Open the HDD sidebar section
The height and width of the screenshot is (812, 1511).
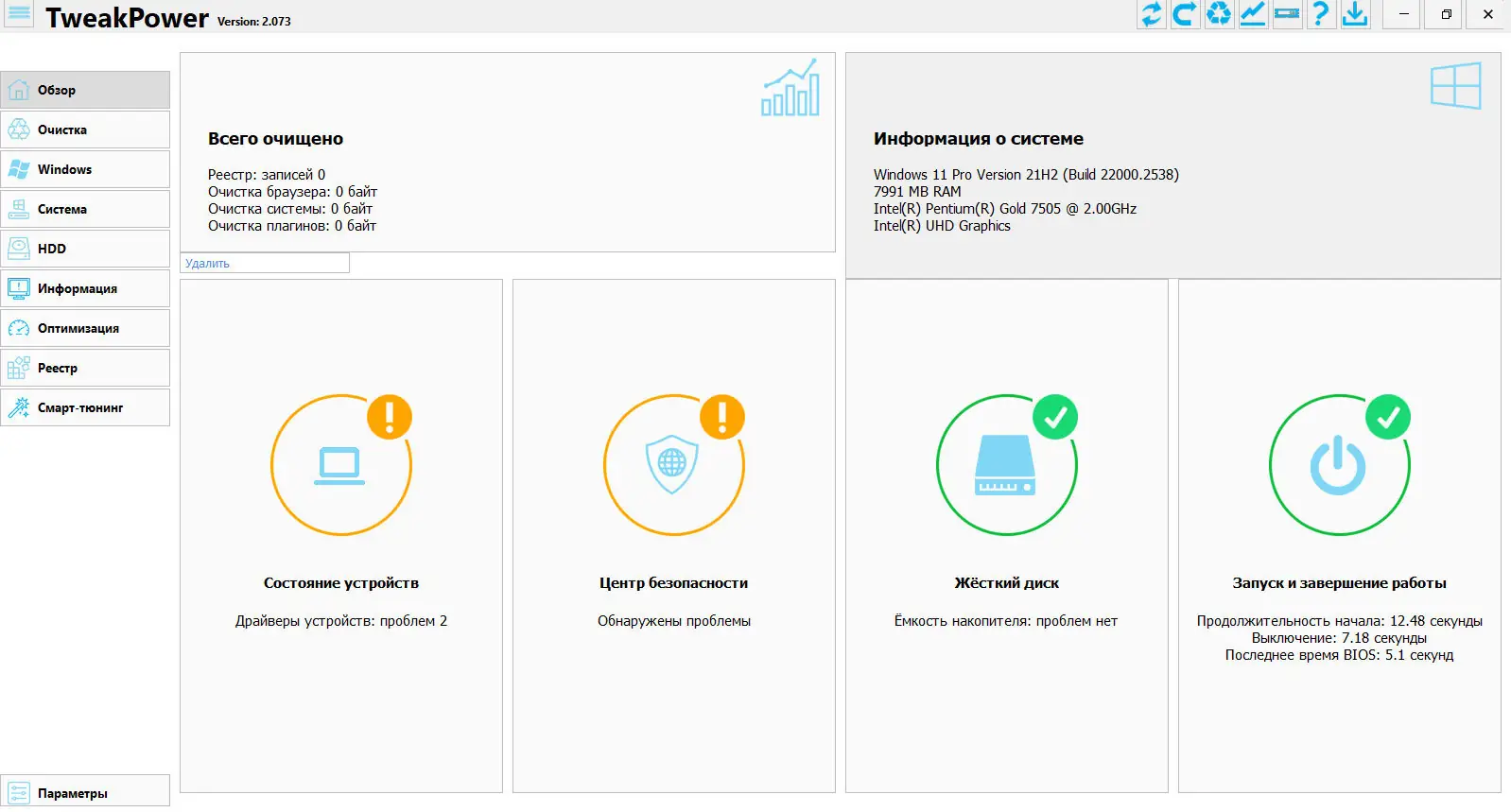pyautogui.click(x=85, y=249)
